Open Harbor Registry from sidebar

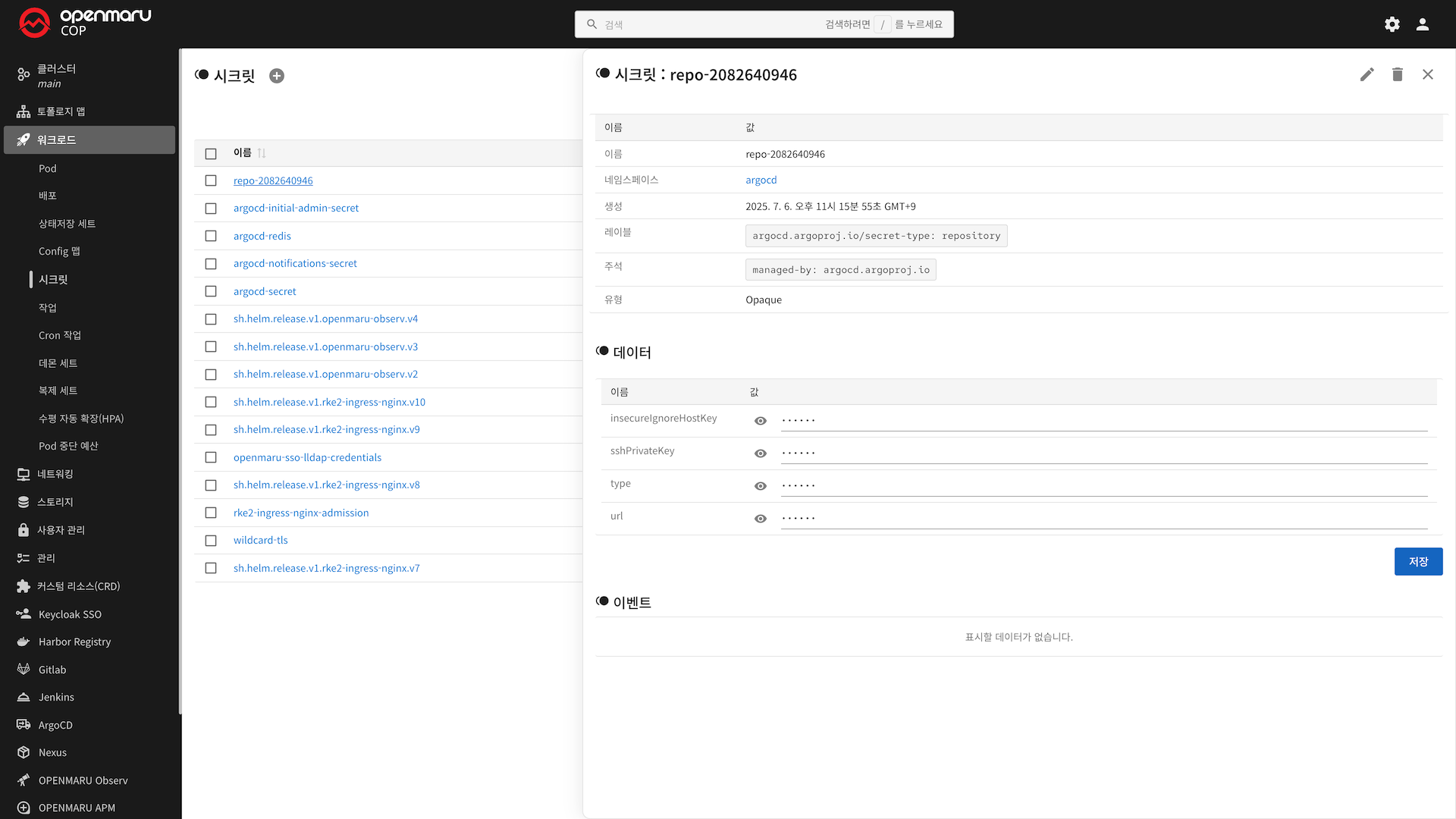point(74,642)
